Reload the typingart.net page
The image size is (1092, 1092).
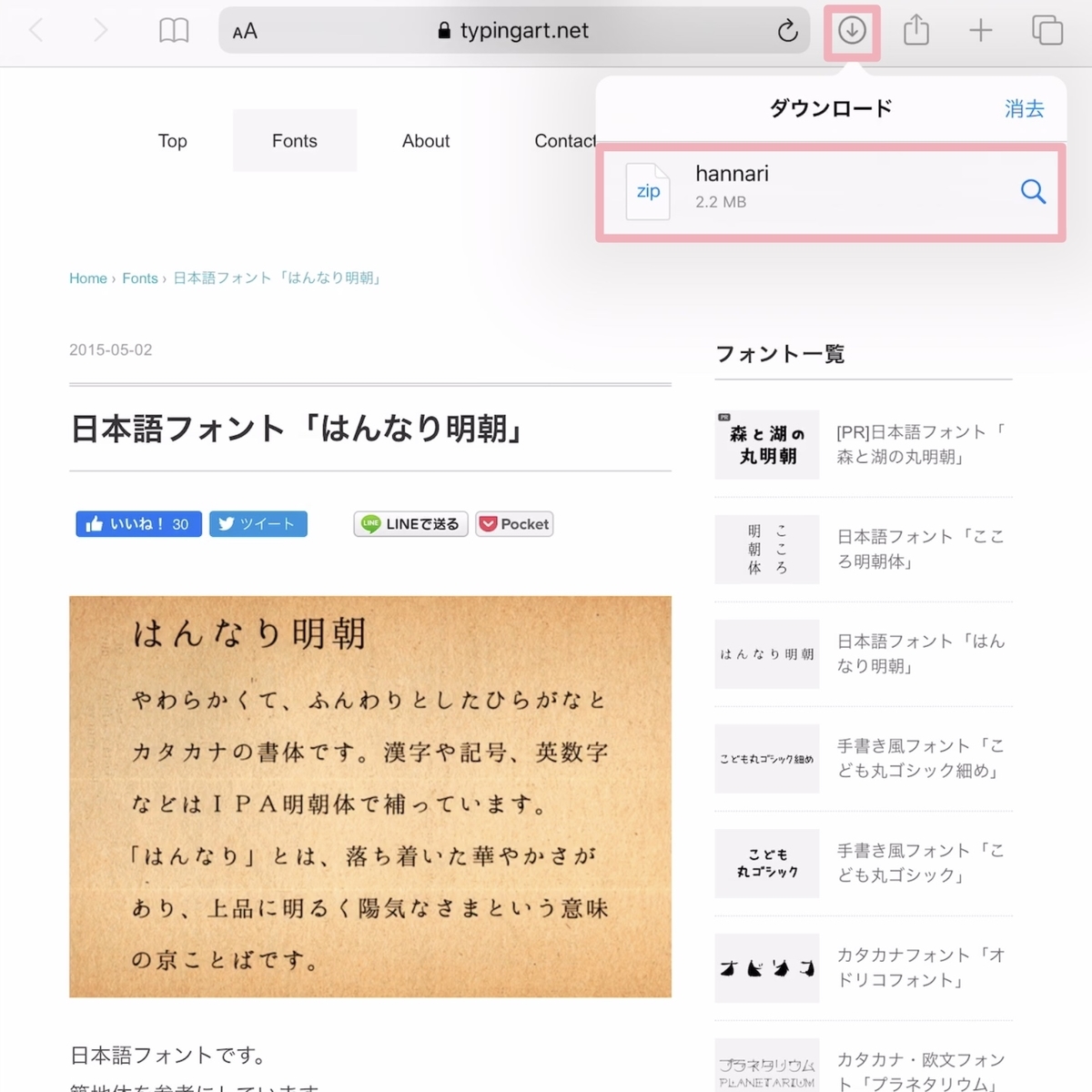[x=788, y=30]
